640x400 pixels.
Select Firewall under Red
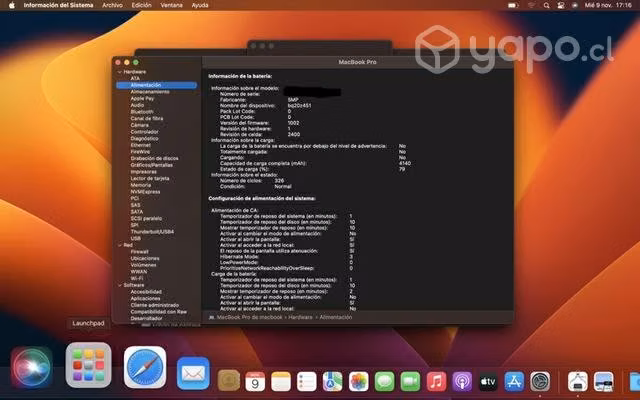140,252
